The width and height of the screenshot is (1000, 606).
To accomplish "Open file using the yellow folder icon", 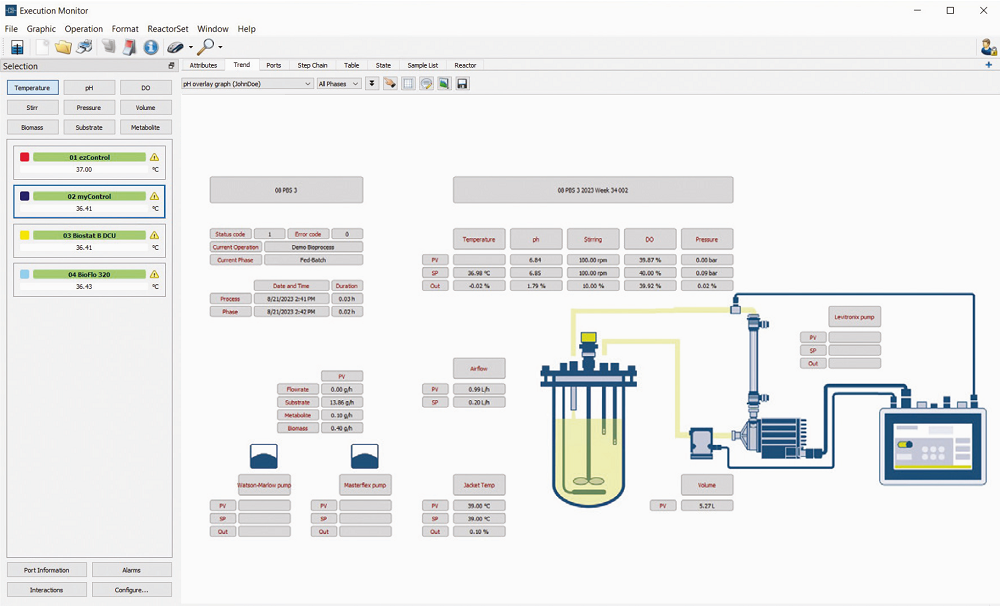I will pyautogui.click(x=62, y=47).
